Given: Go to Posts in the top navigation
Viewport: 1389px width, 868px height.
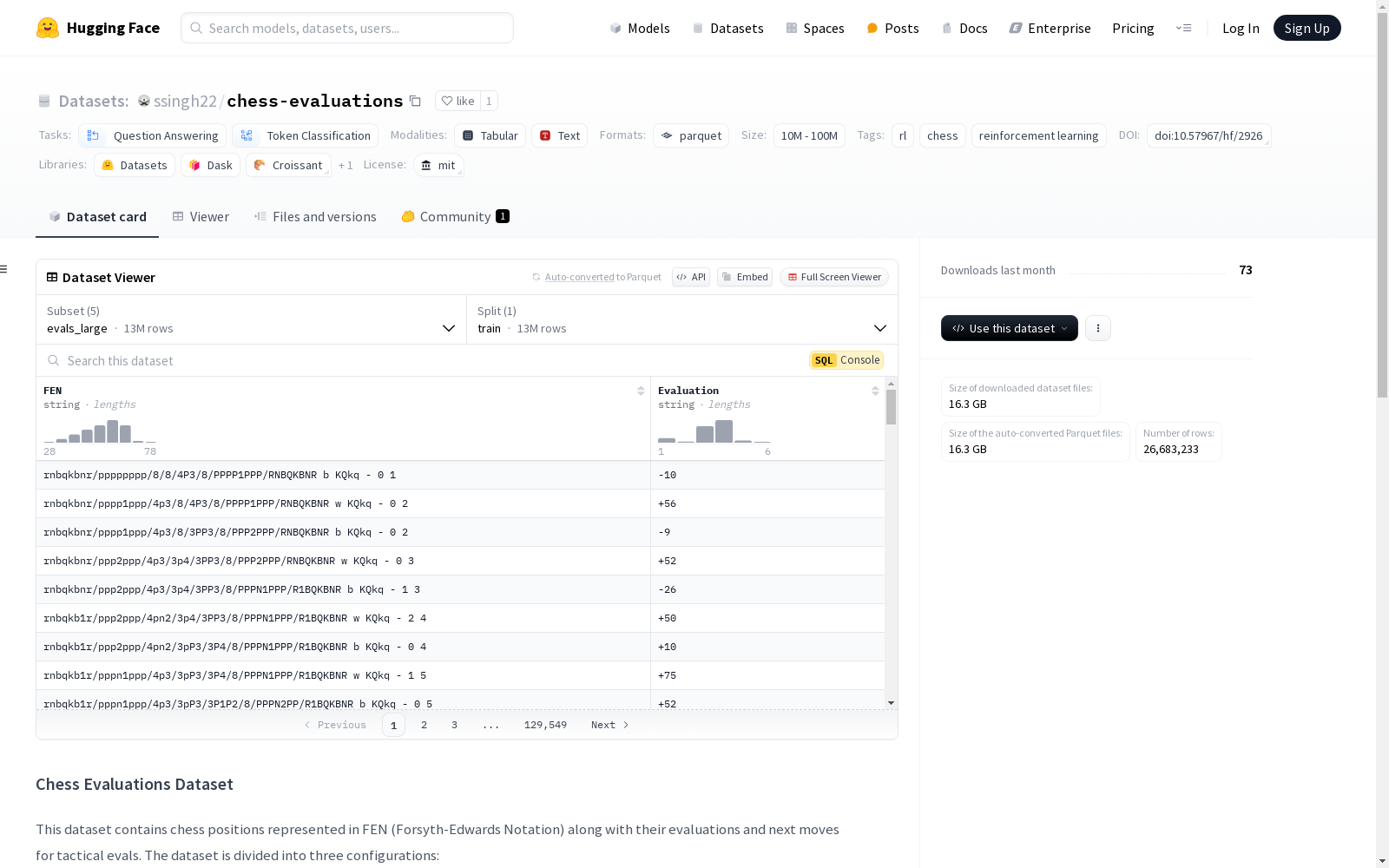Looking at the screenshot, I should 893,28.
